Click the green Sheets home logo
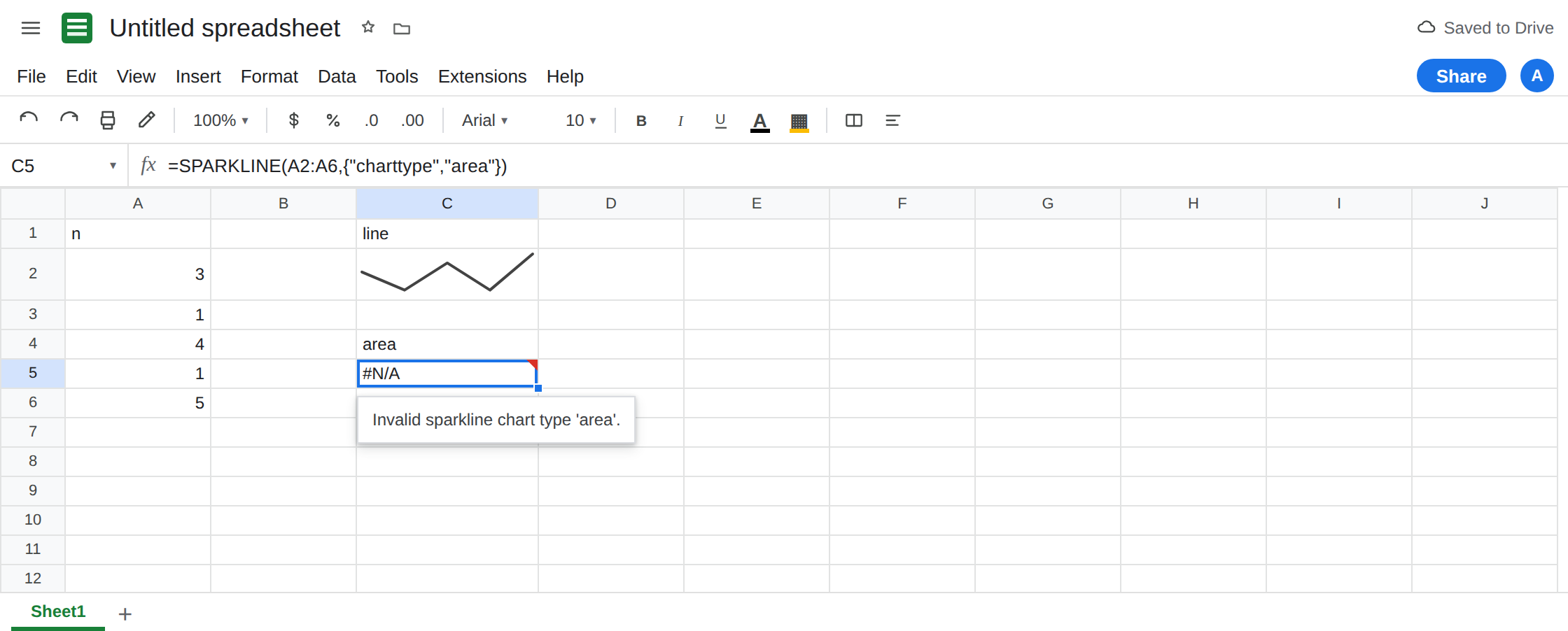 coord(77,28)
